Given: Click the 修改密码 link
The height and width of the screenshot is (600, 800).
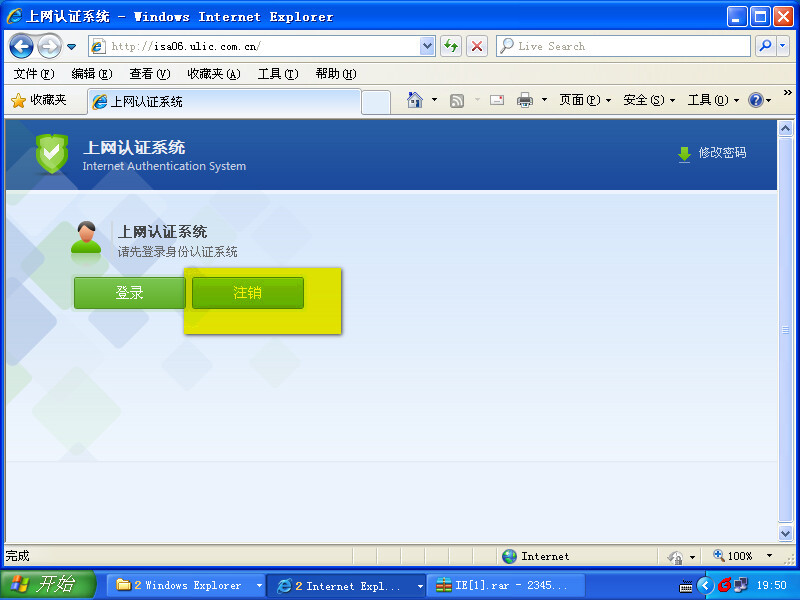Looking at the screenshot, I should [x=721, y=153].
